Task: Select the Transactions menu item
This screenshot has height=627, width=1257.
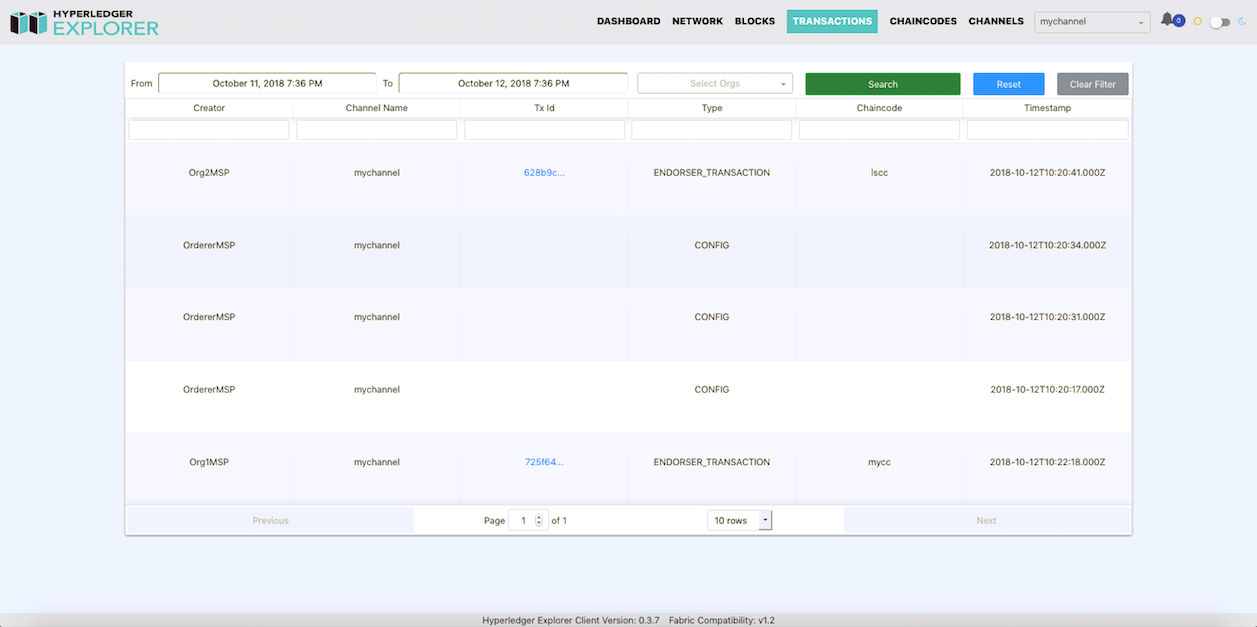Action: pos(832,21)
